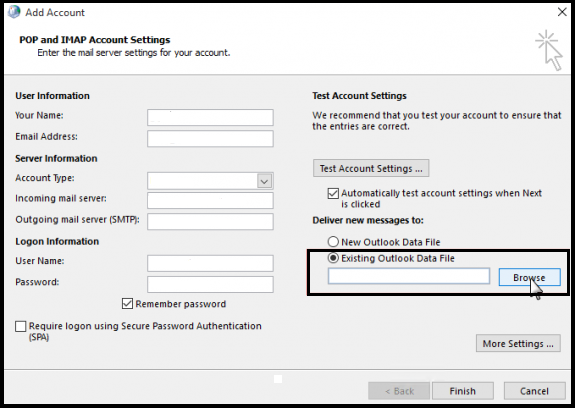This screenshot has height=408, width=575.
Task: Click the Outlook globe icon in title bar
Action: coord(14,12)
